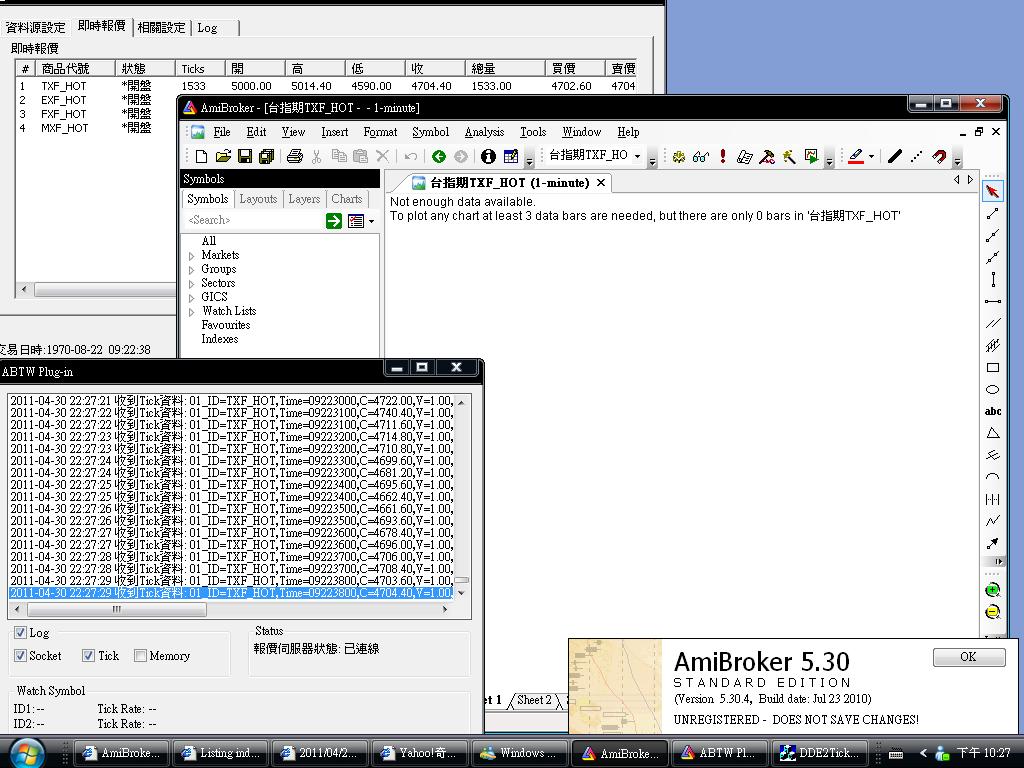Viewport: 1024px width, 768px height.
Task: Click the glasses icon in the toolbar
Action: 701,156
